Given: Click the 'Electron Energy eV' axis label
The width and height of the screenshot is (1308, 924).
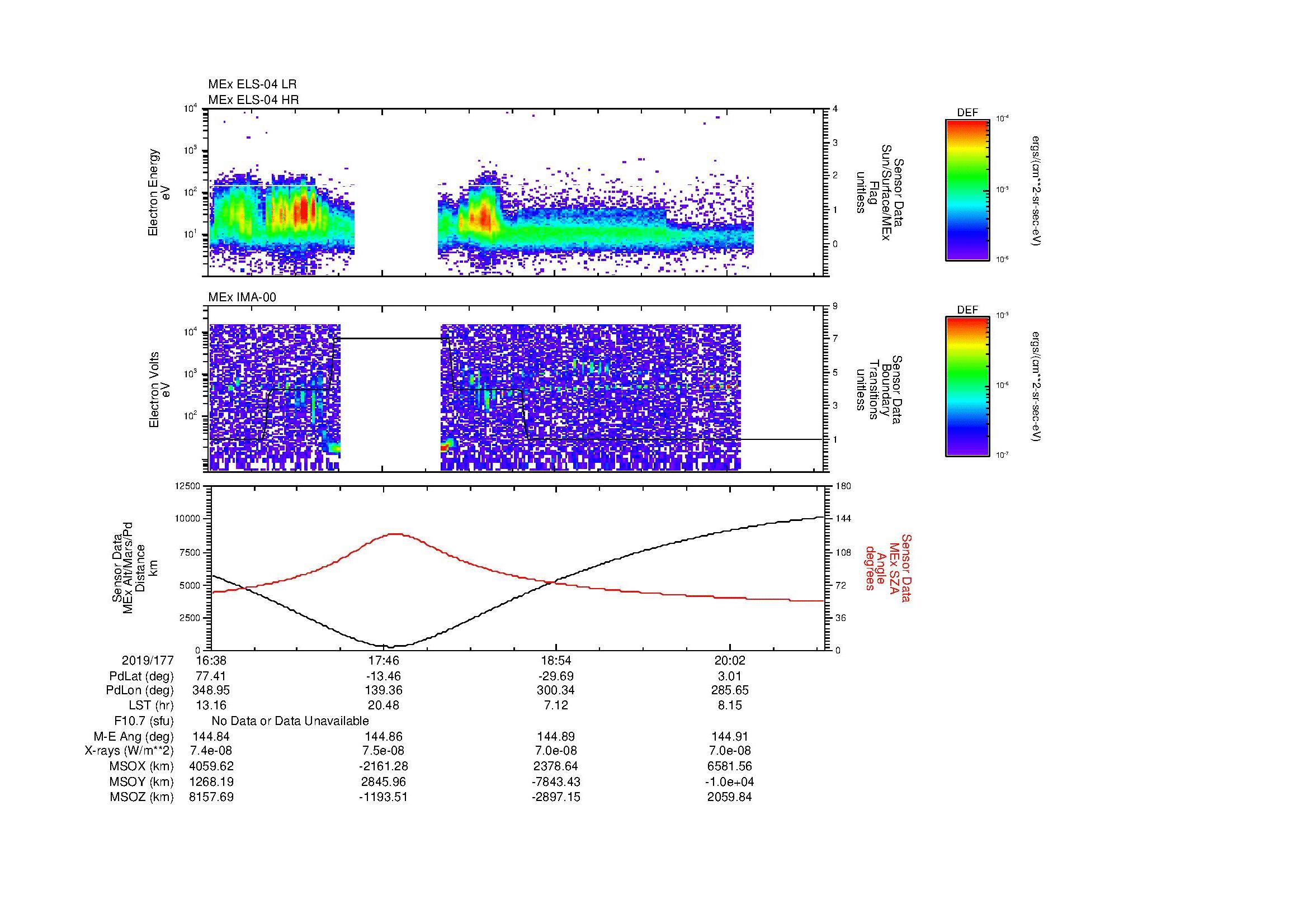Looking at the screenshot, I should [159, 192].
